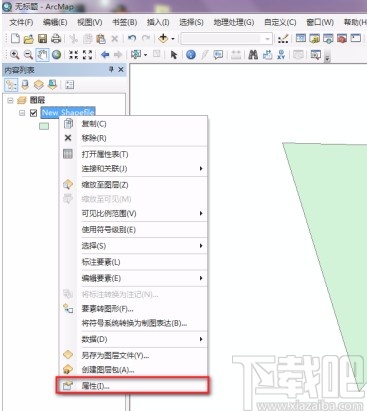
Task: Open the Editor toolbar icon
Action: 283,39
